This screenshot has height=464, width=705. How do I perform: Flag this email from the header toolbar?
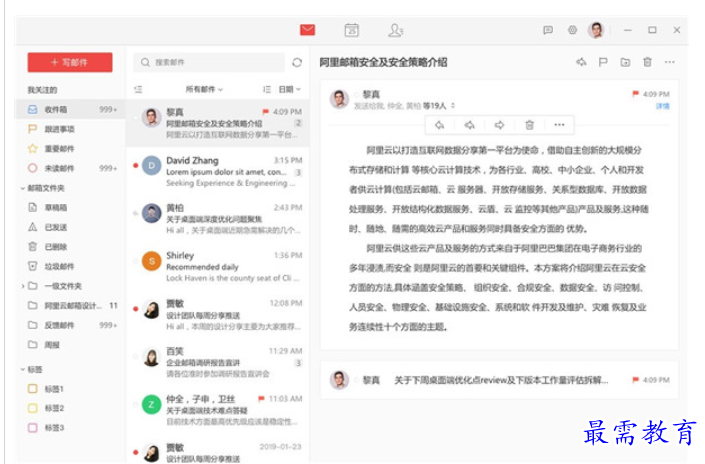(603, 62)
